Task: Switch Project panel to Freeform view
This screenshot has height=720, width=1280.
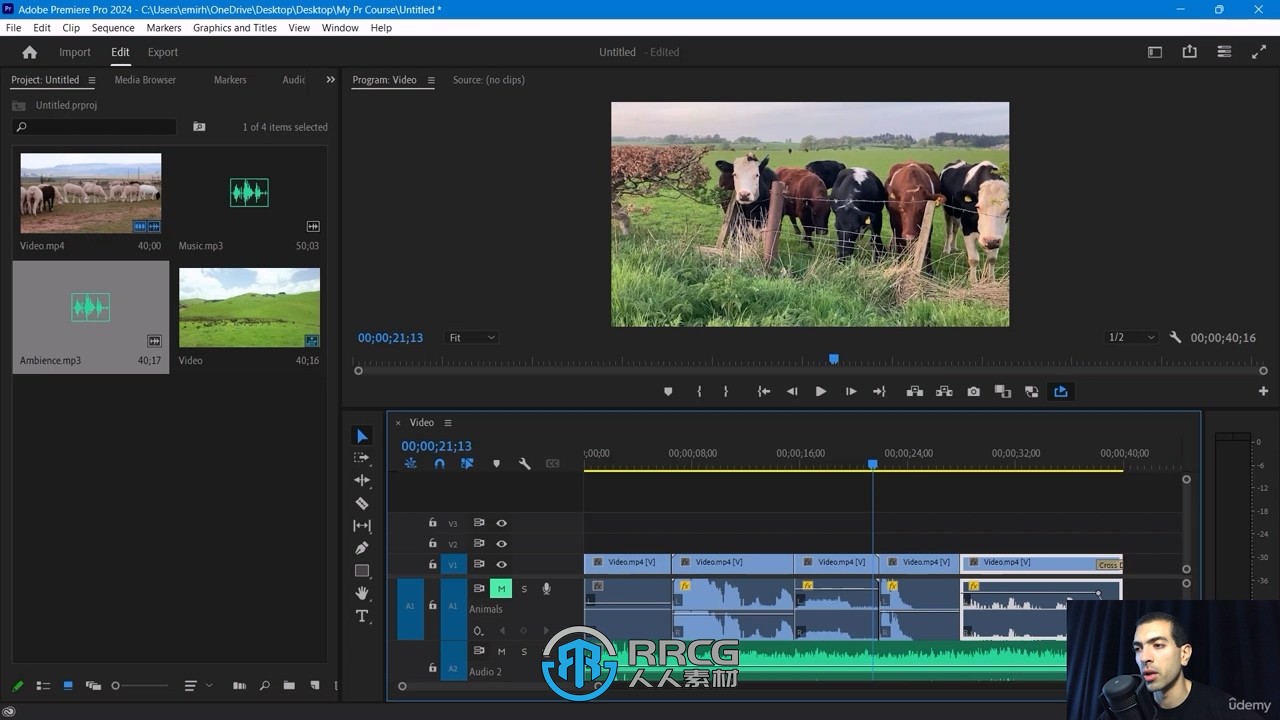Action: tap(93, 686)
